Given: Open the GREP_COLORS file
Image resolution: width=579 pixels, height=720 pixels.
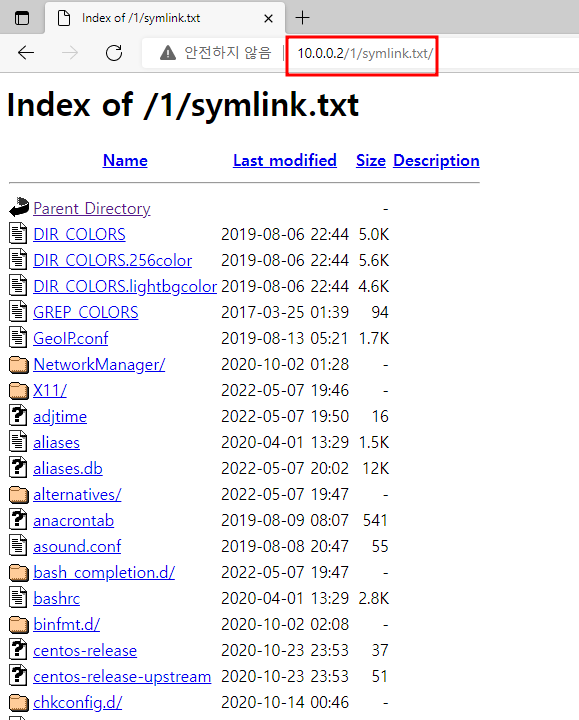Looking at the screenshot, I should [85, 312].
